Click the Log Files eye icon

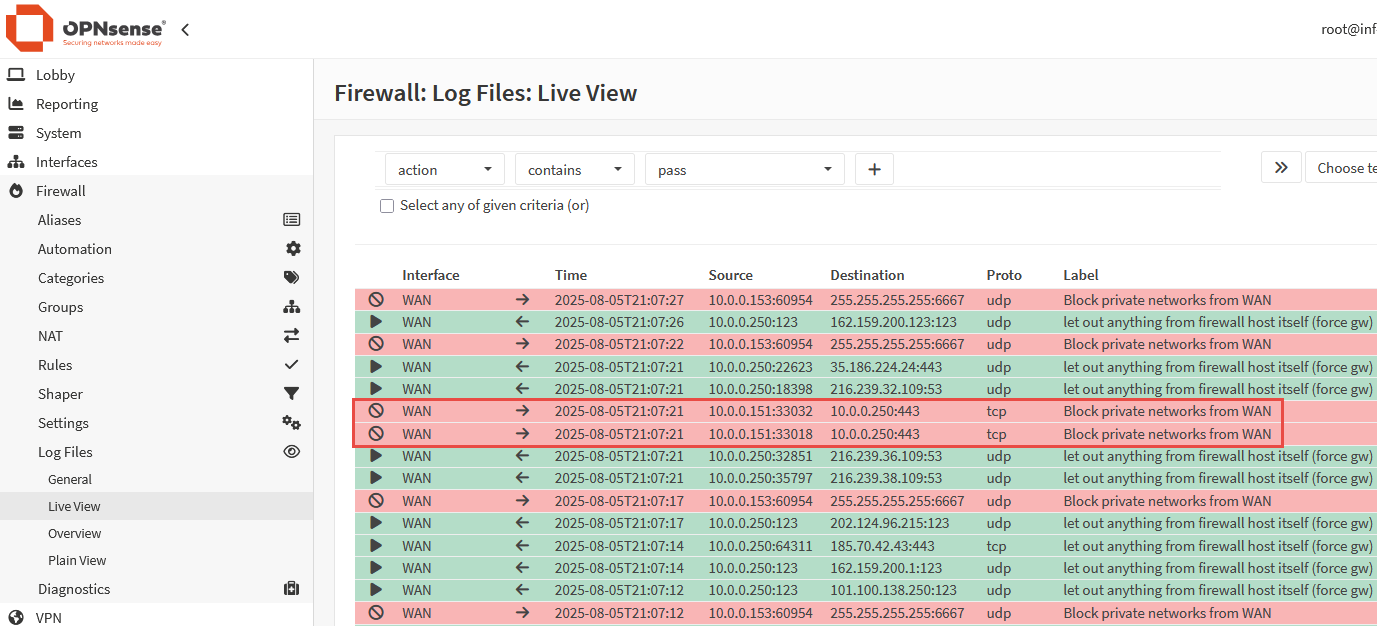pos(291,452)
